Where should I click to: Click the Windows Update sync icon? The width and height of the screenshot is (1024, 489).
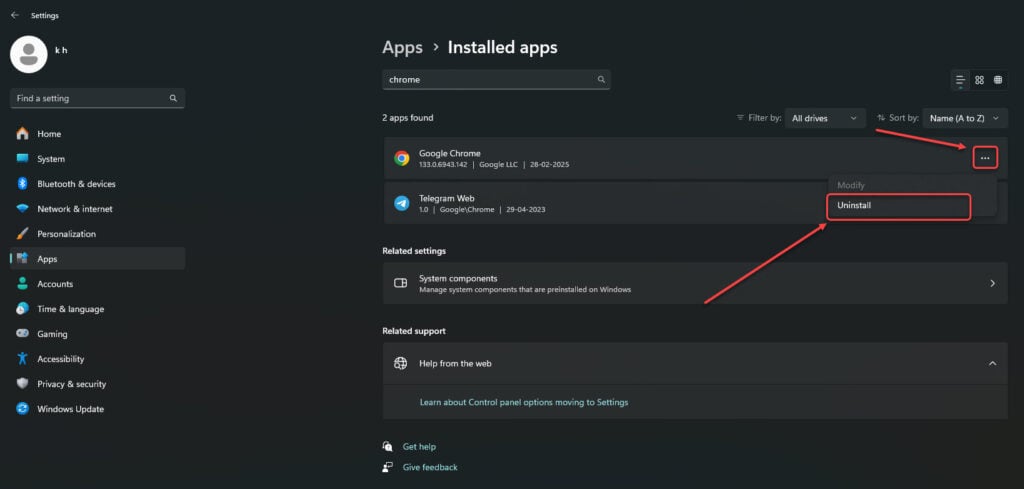point(23,409)
